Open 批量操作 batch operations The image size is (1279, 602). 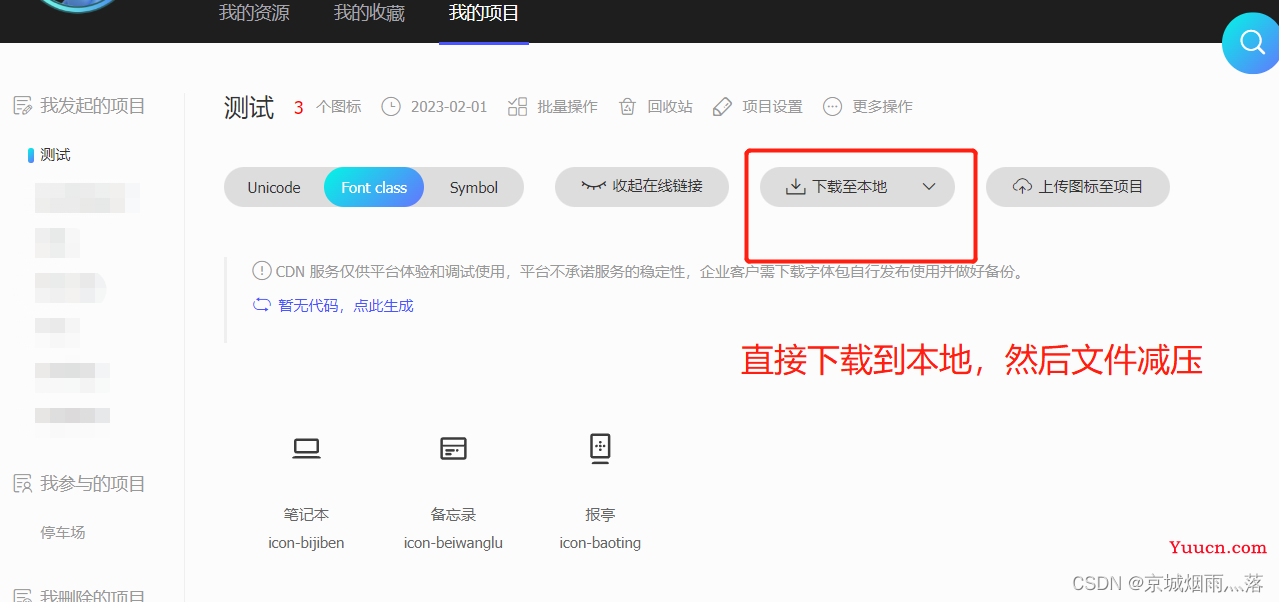point(553,106)
